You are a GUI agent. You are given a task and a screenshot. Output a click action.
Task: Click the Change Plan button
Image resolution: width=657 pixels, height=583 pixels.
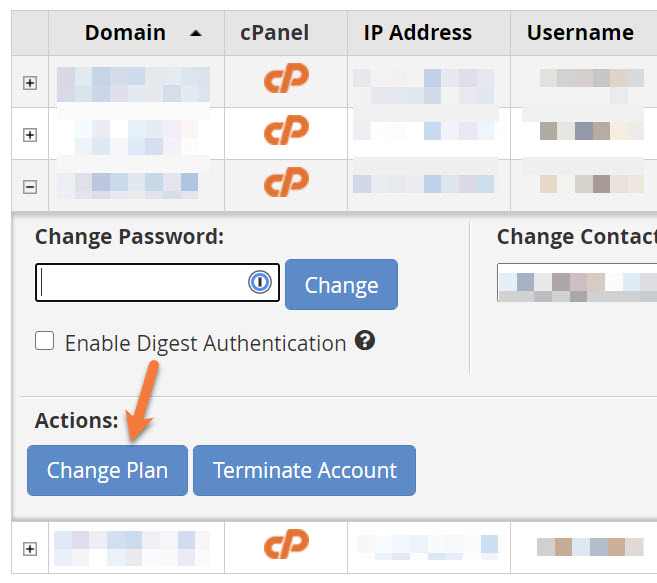pos(107,470)
